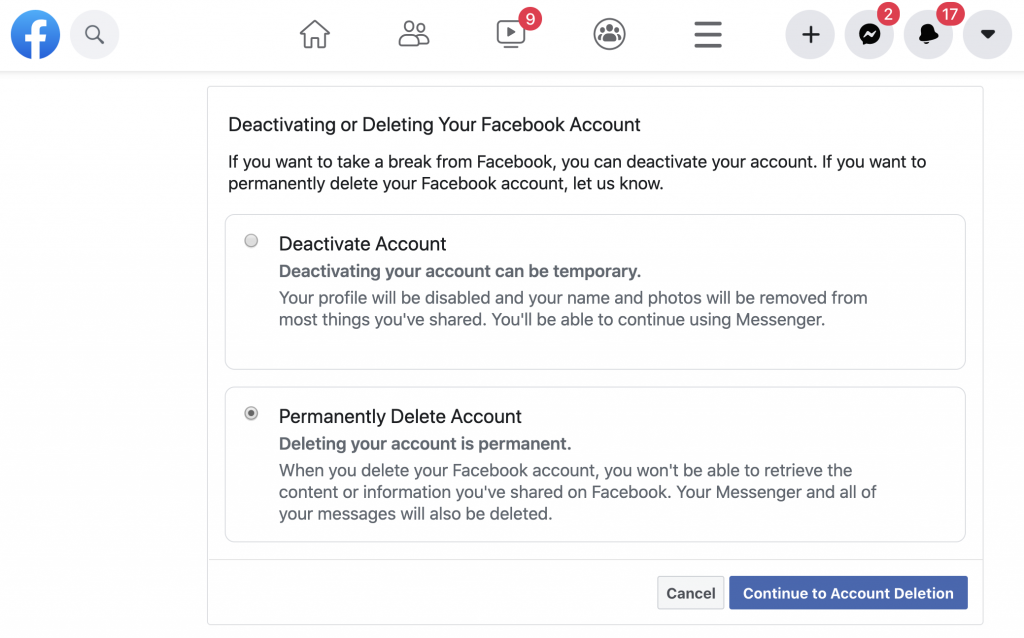Open the search magnifier button
This screenshot has width=1024, height=638.
(95, 35)
